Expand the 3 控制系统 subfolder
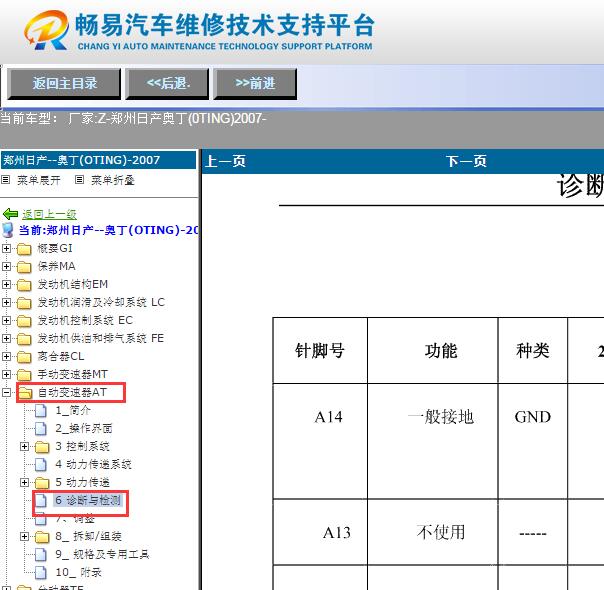The image size is (604, 590). (x=24, y=446)
